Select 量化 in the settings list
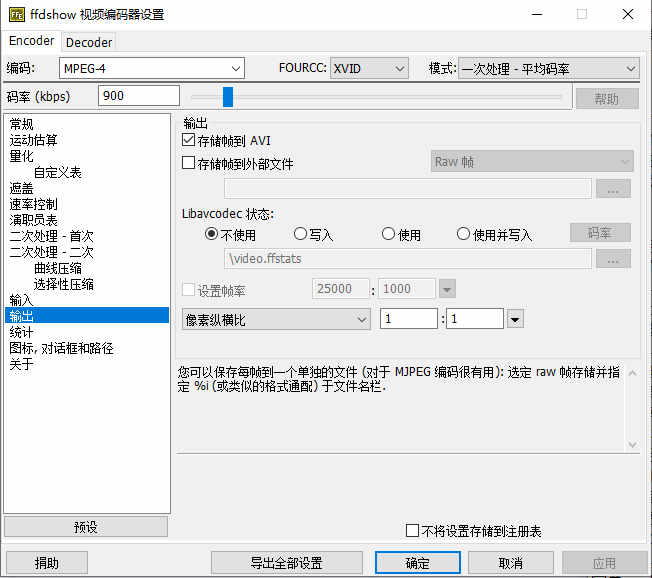This screenshot has height=578, width=652. tap(21, 156)
